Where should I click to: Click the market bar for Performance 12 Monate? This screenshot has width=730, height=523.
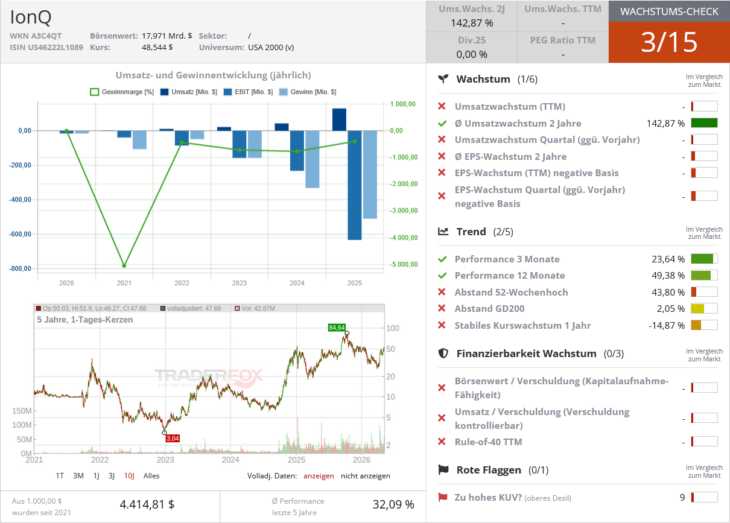pyautogui.click(x=704, y=276)
